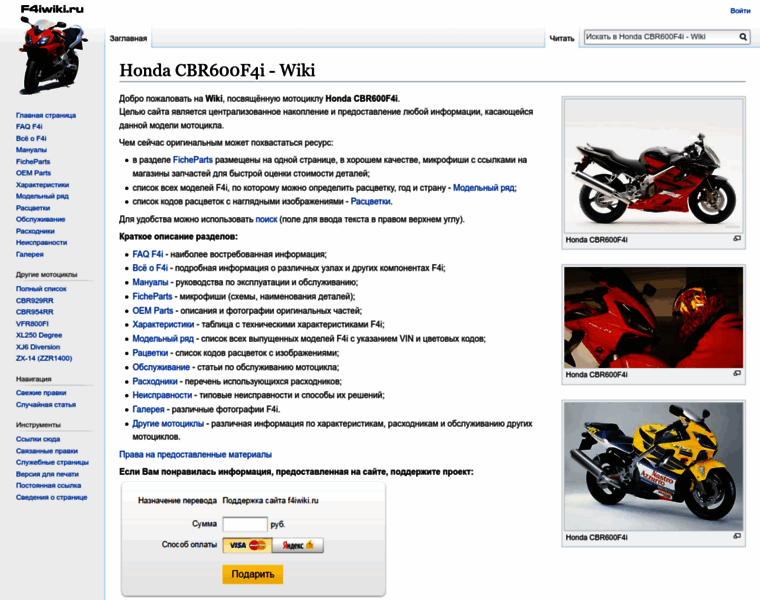Screen dimensions: 760x600
Task: Open the Войти login link
Action: tap(740, 11)
